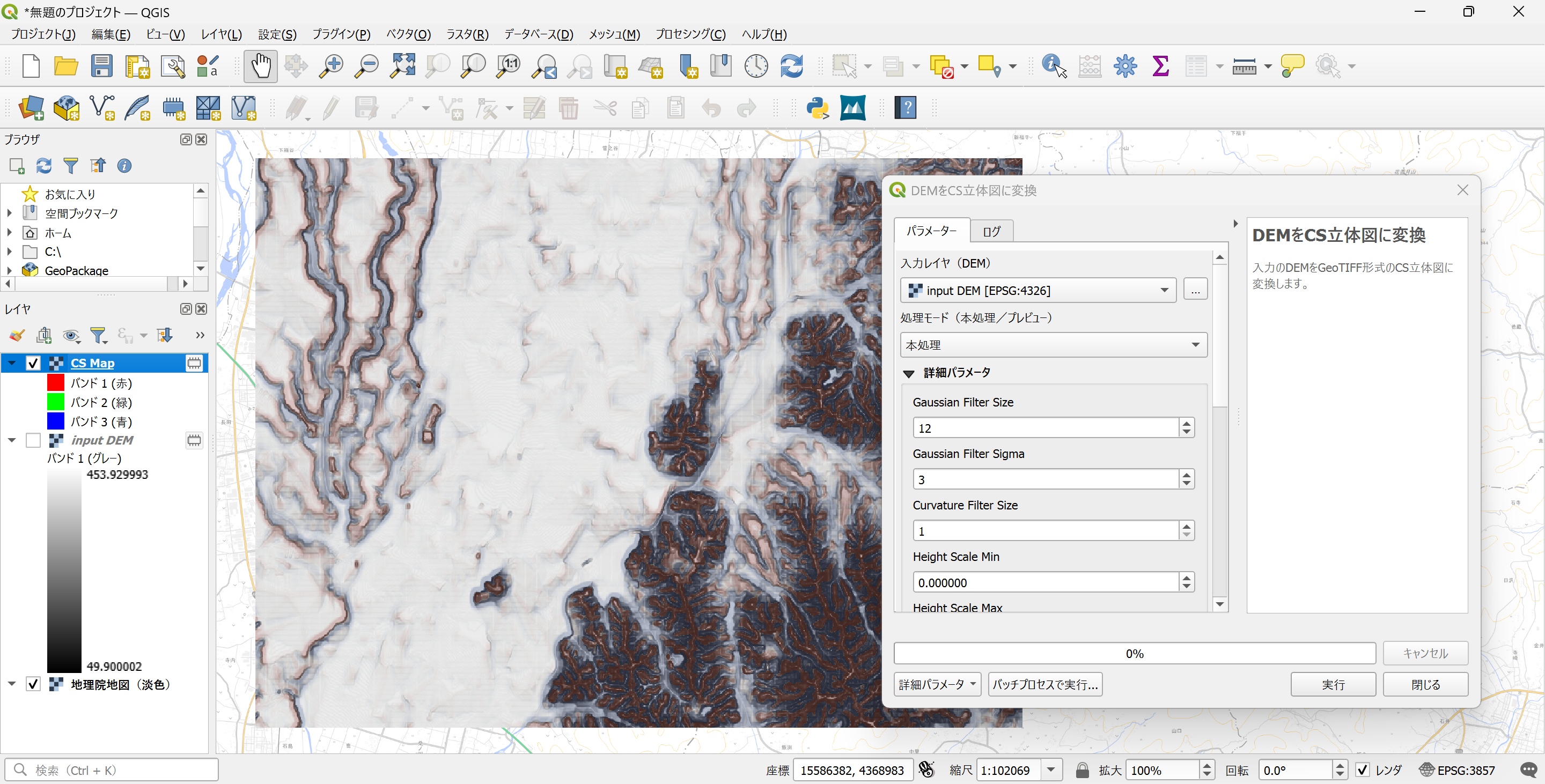Hide the CS Map layer
1545x784 pixels.
[x=33, y=363]
